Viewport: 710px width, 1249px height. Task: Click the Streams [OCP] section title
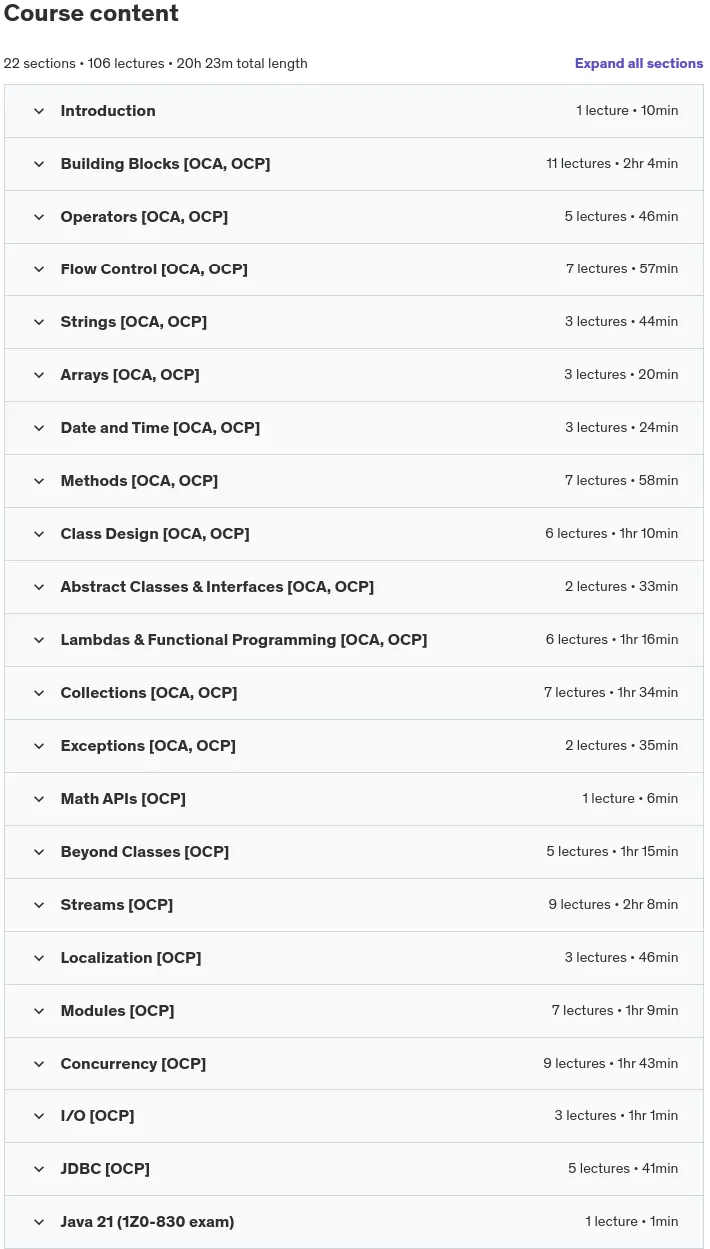tap(117, 905)
